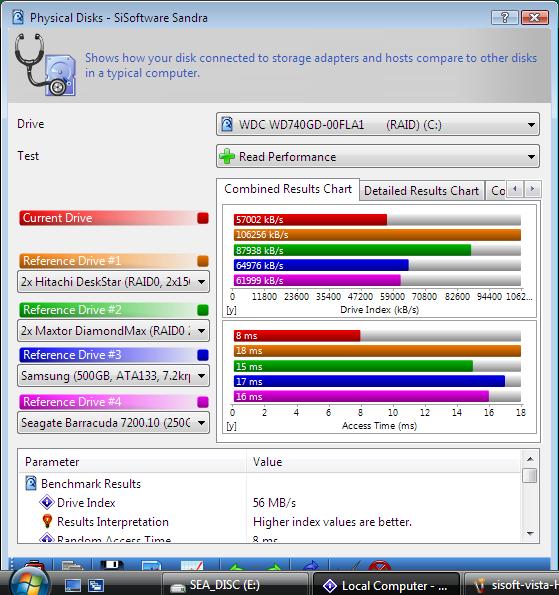Switch to Detailed Results Chart tab
The width and height of the screenshot is (559, 595).
click(421, 190)
